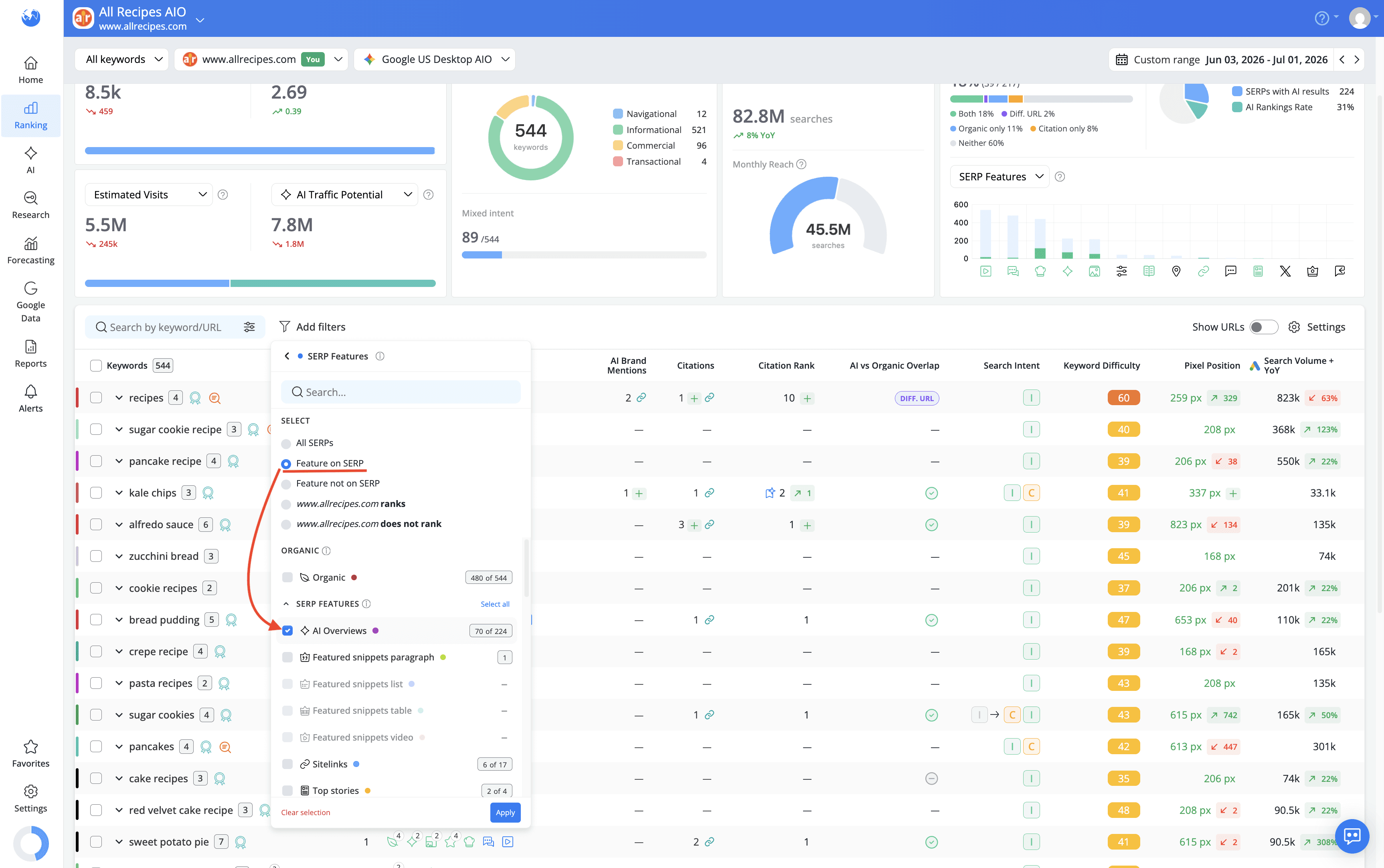Go to previous date range arrow

[x=1342, y=60]
